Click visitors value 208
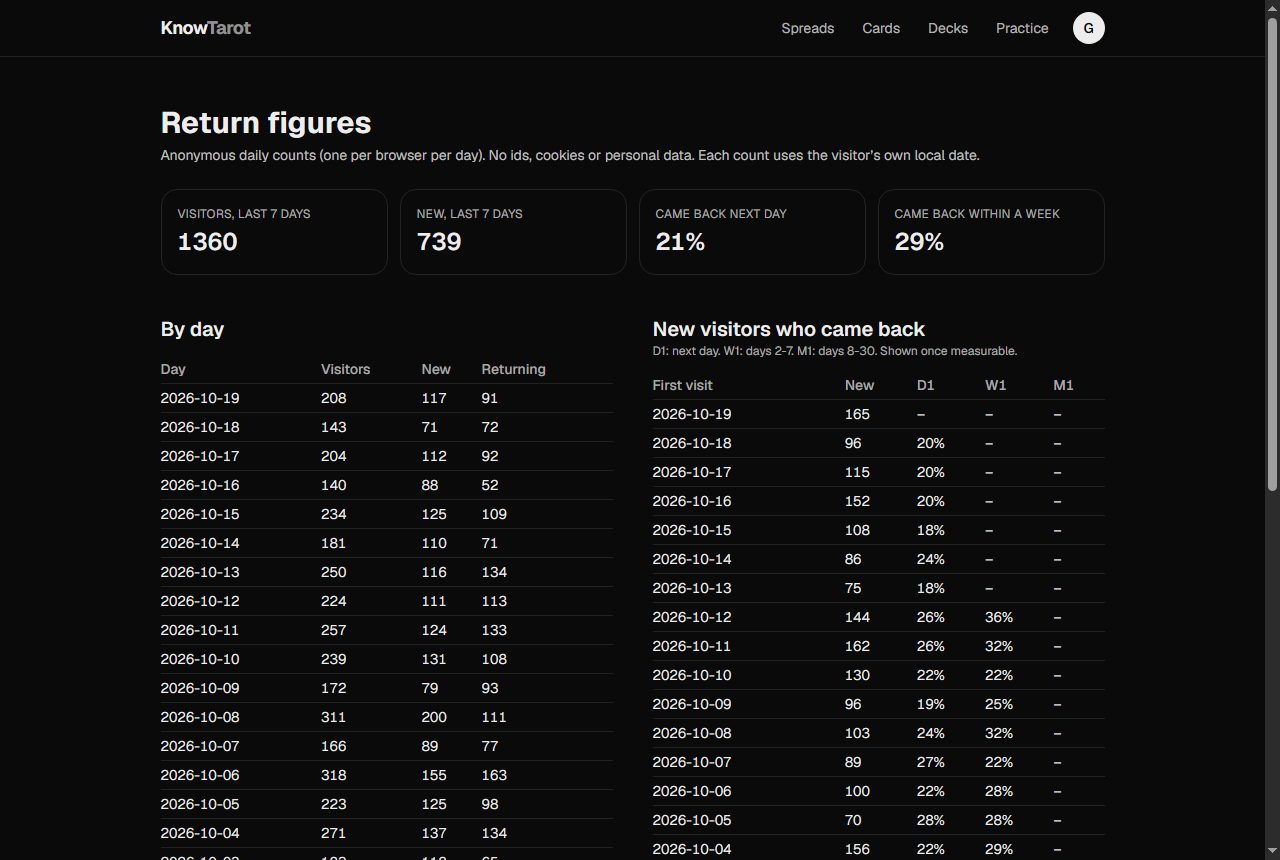This screenshot has width=1280, height=860. 334,398
